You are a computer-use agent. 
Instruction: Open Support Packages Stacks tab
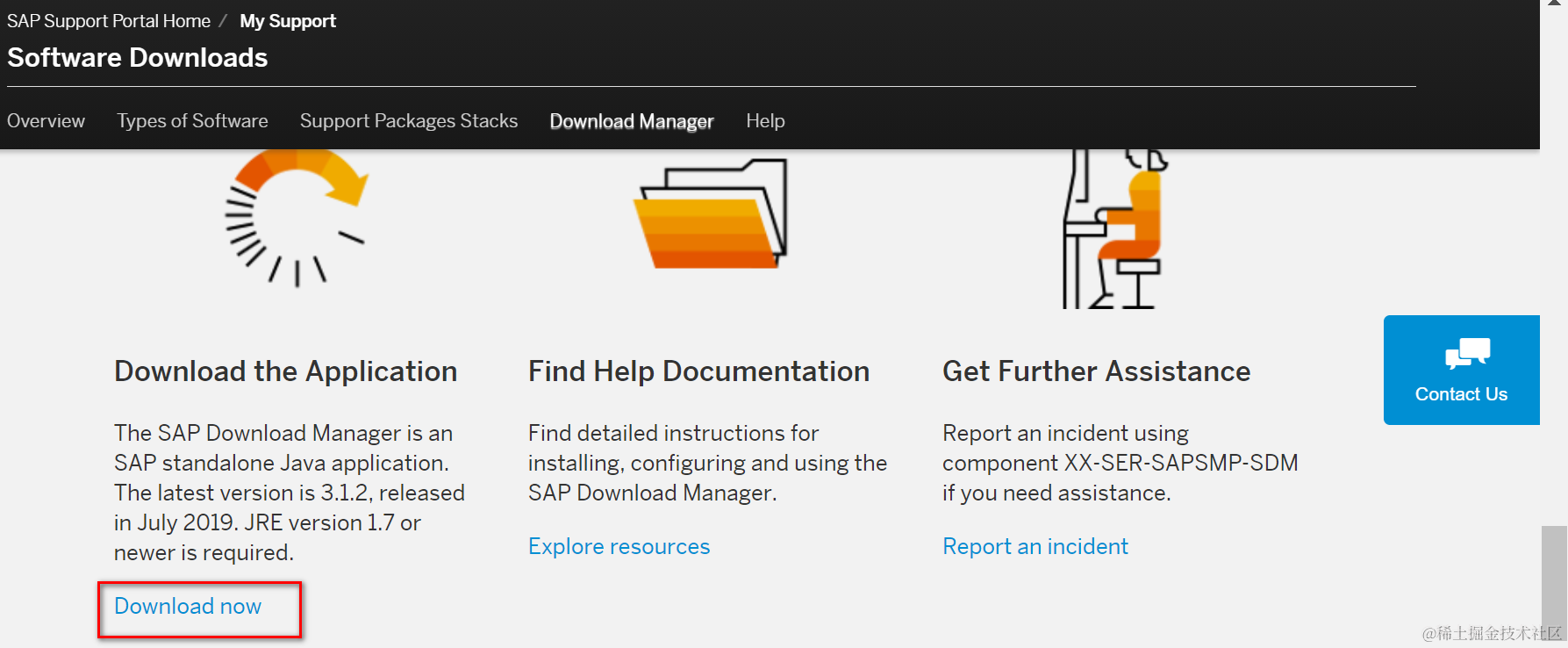click(409, 121)
